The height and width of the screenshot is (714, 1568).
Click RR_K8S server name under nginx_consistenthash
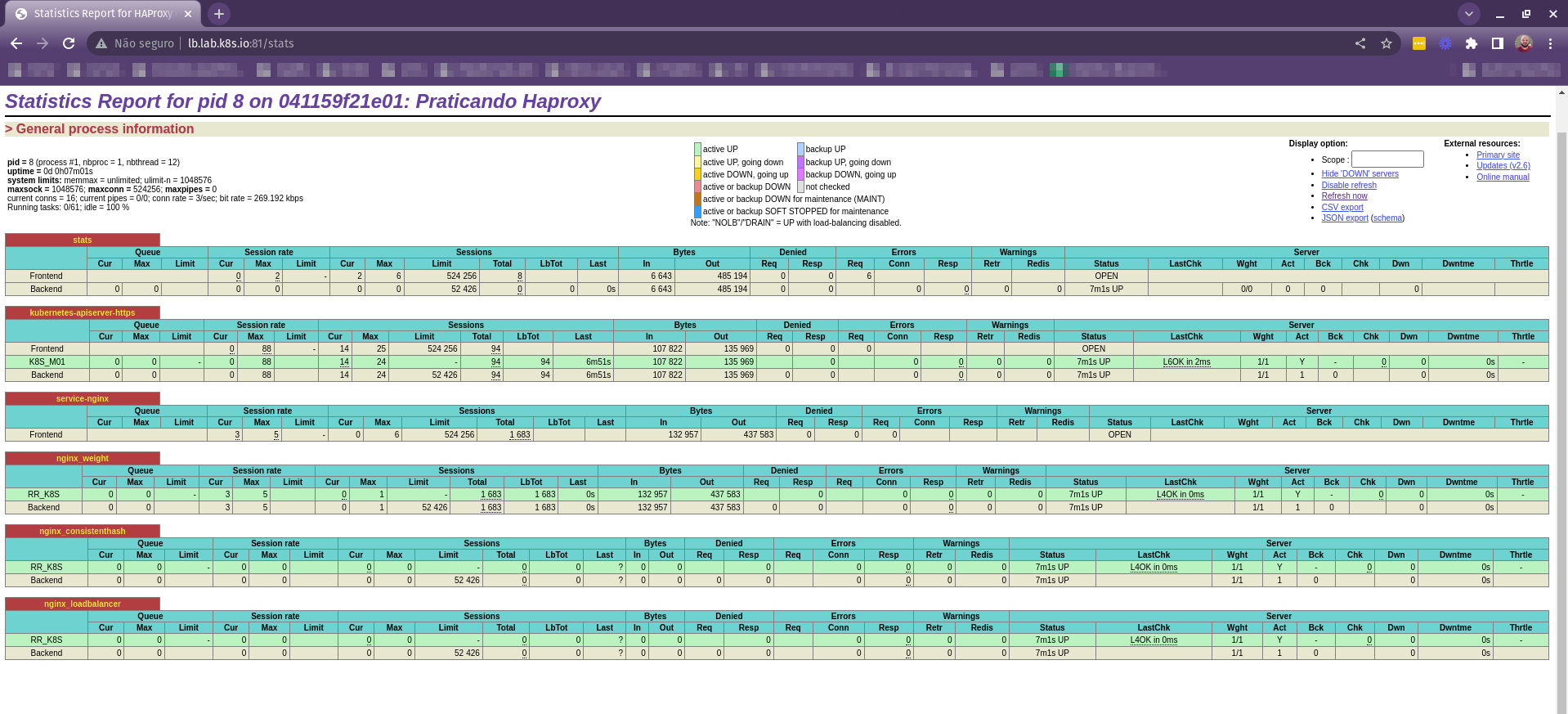click(x=47, y=568)
